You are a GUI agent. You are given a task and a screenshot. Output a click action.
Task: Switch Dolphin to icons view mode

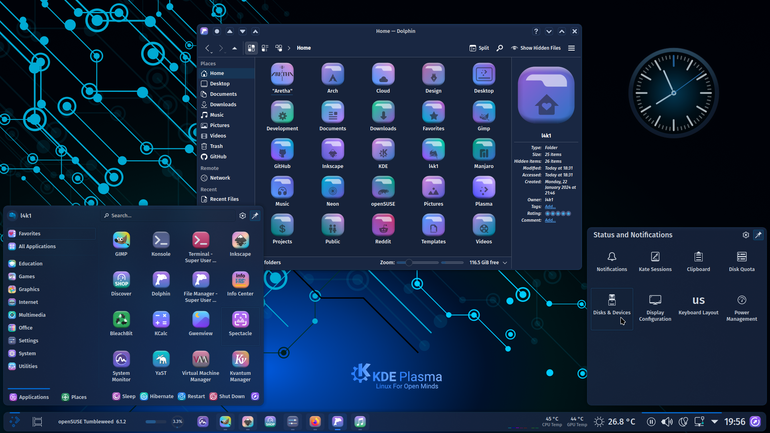(251, 48)
